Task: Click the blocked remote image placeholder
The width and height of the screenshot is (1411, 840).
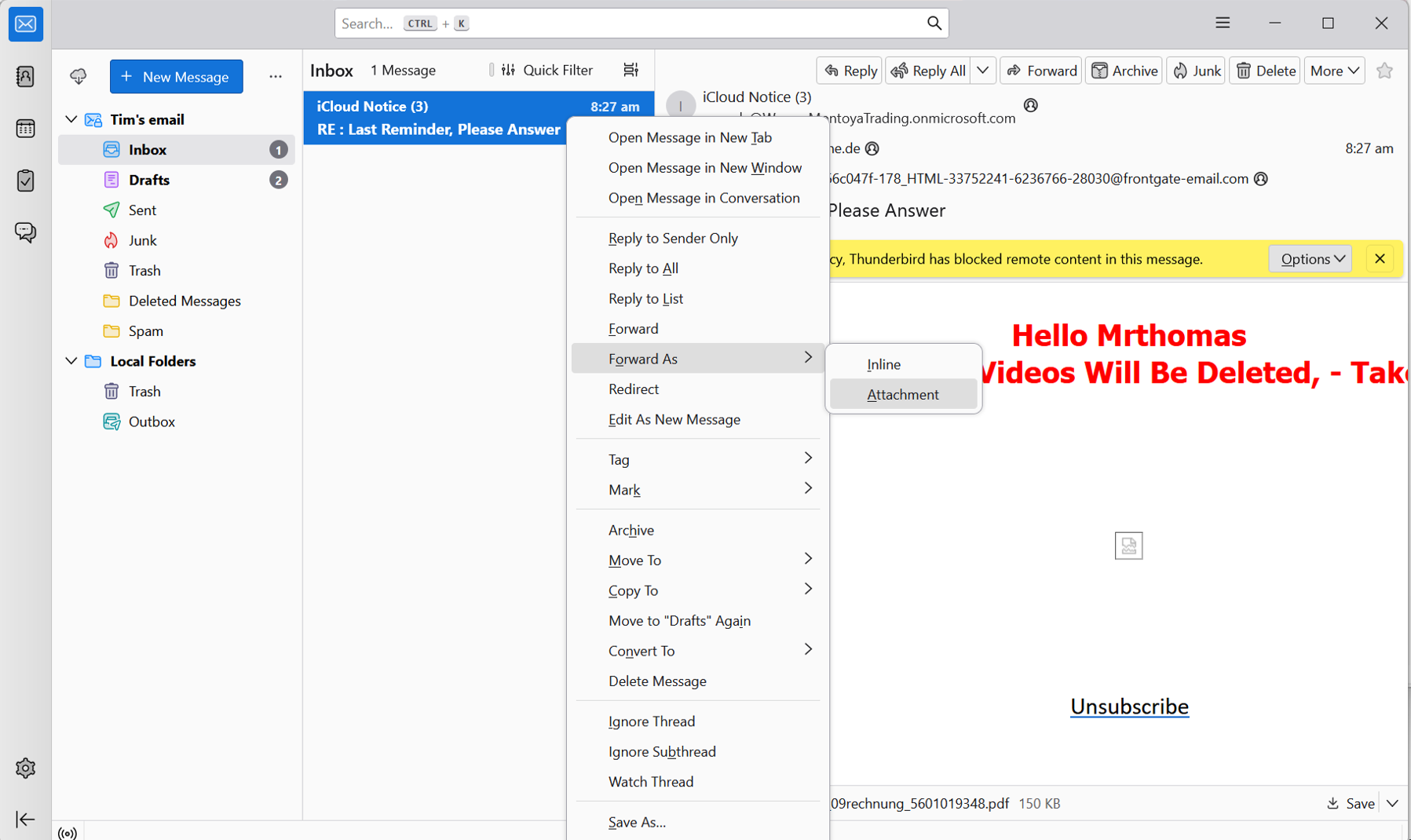Action: [x=1128, y=546]
